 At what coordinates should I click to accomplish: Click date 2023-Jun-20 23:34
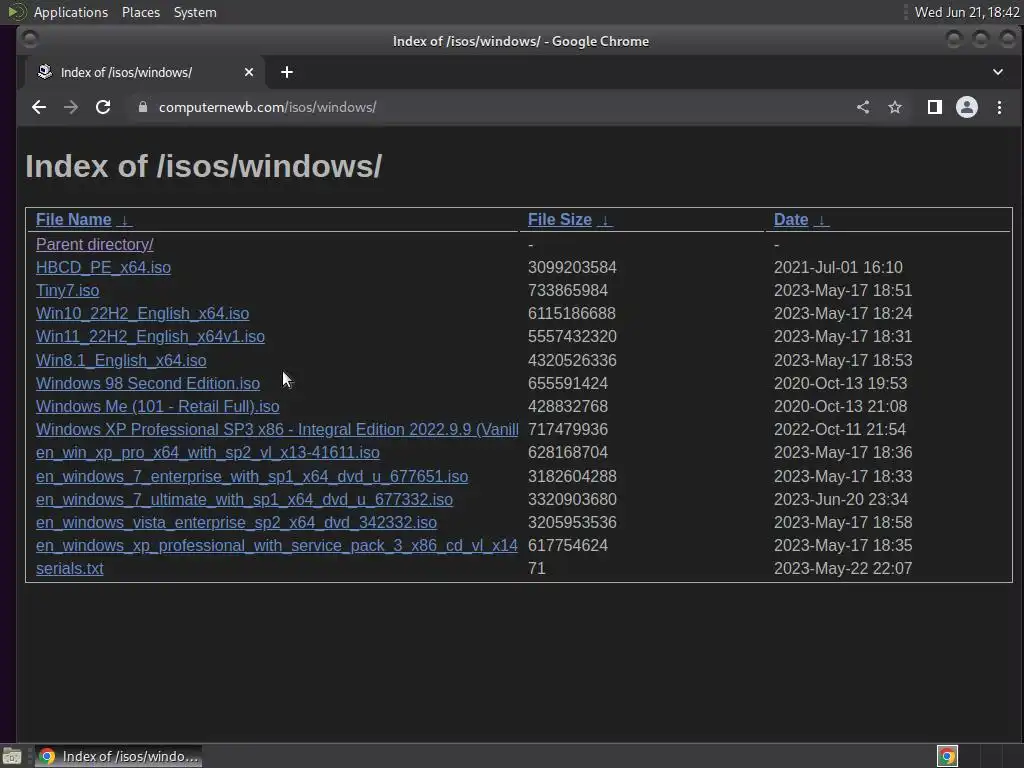(840, 500)
